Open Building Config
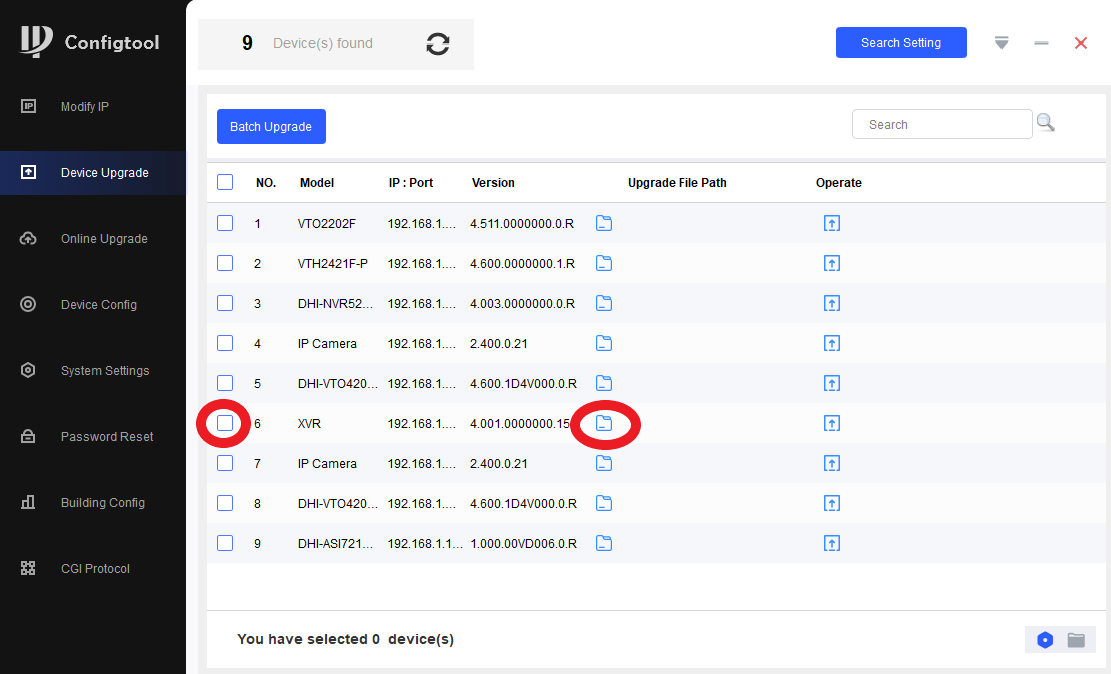Screen dimensions: 1111x674 tap(93, 502)
